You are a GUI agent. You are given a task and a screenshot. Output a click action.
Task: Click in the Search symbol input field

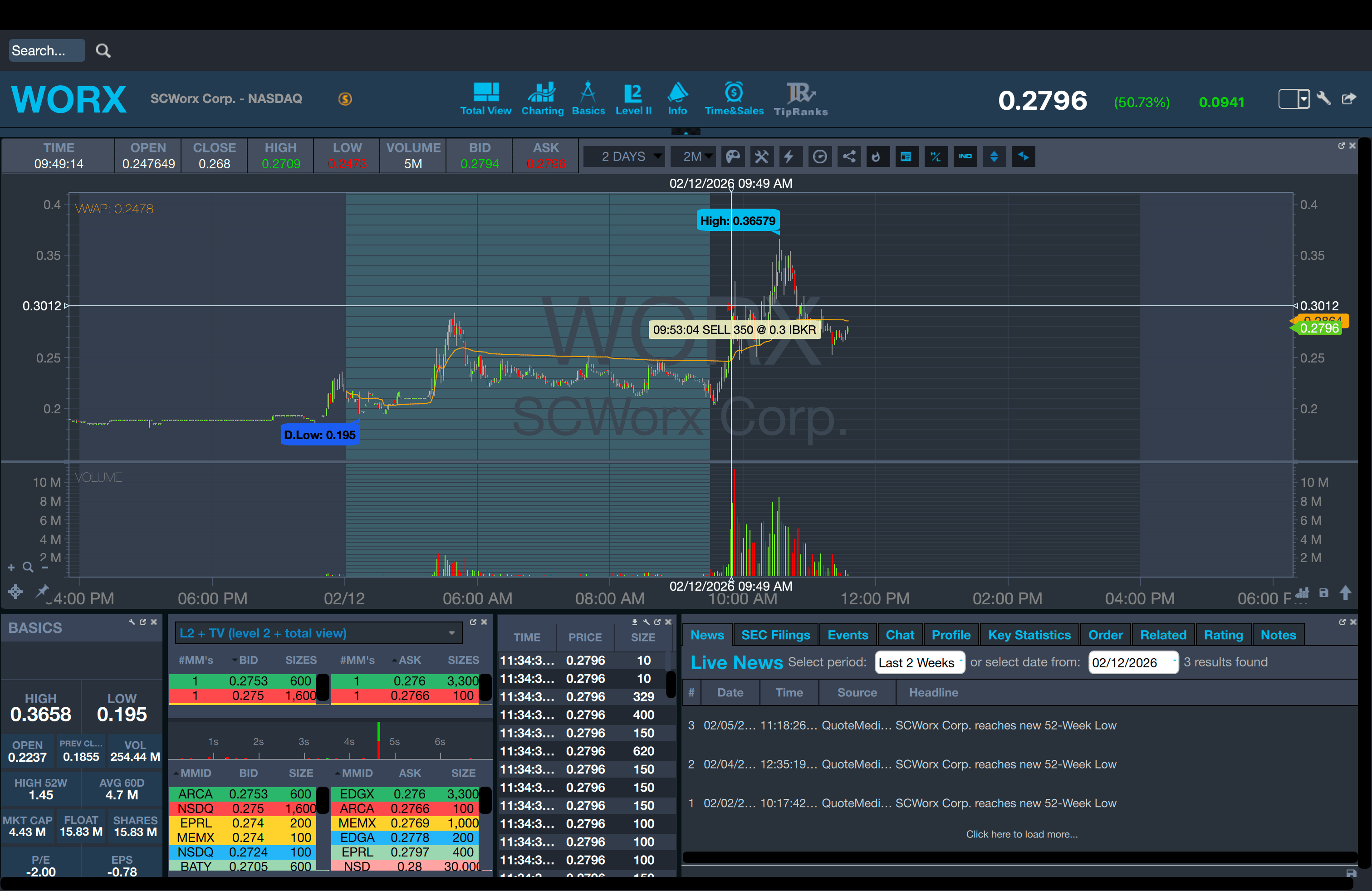[46, 51]
